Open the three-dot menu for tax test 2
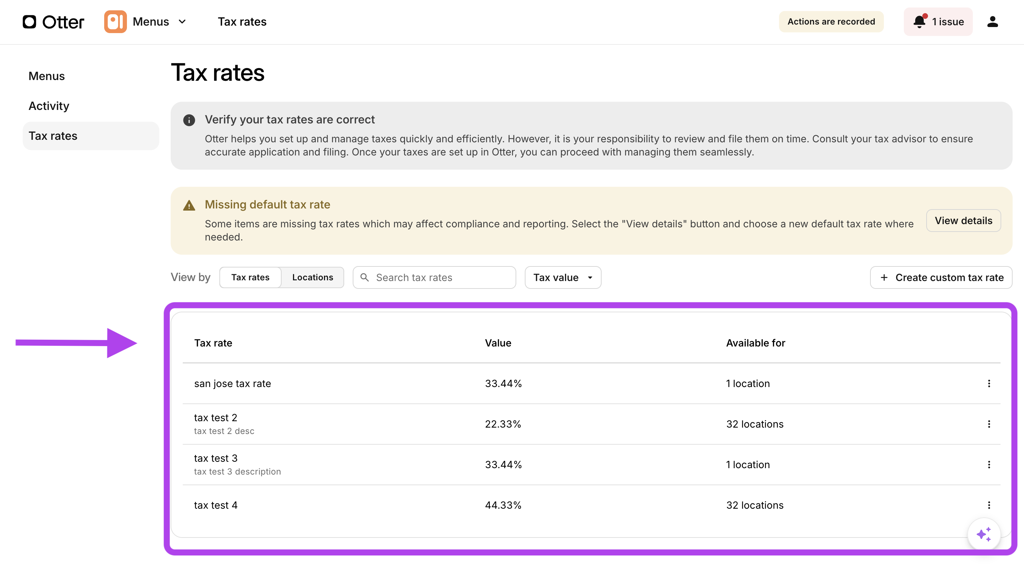1024x577 pixels. click(989, 424)
